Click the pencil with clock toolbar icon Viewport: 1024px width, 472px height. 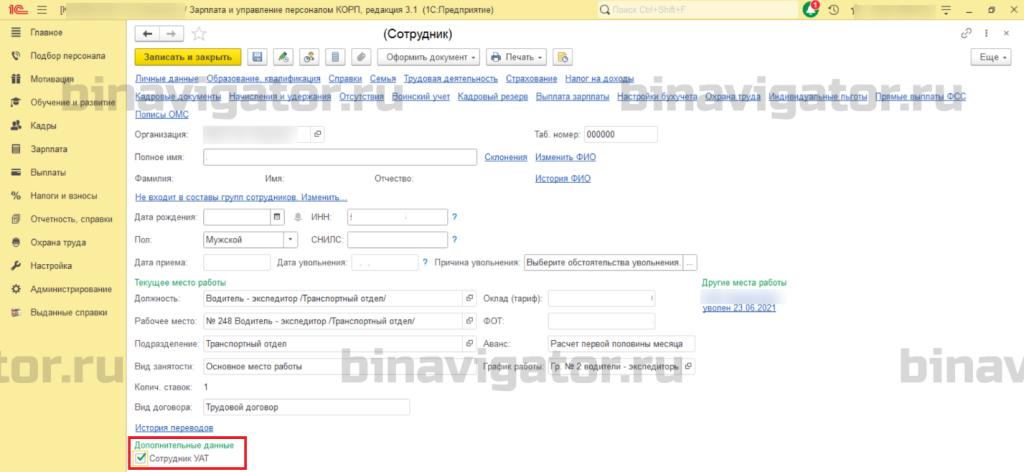[x=283, y=57]
